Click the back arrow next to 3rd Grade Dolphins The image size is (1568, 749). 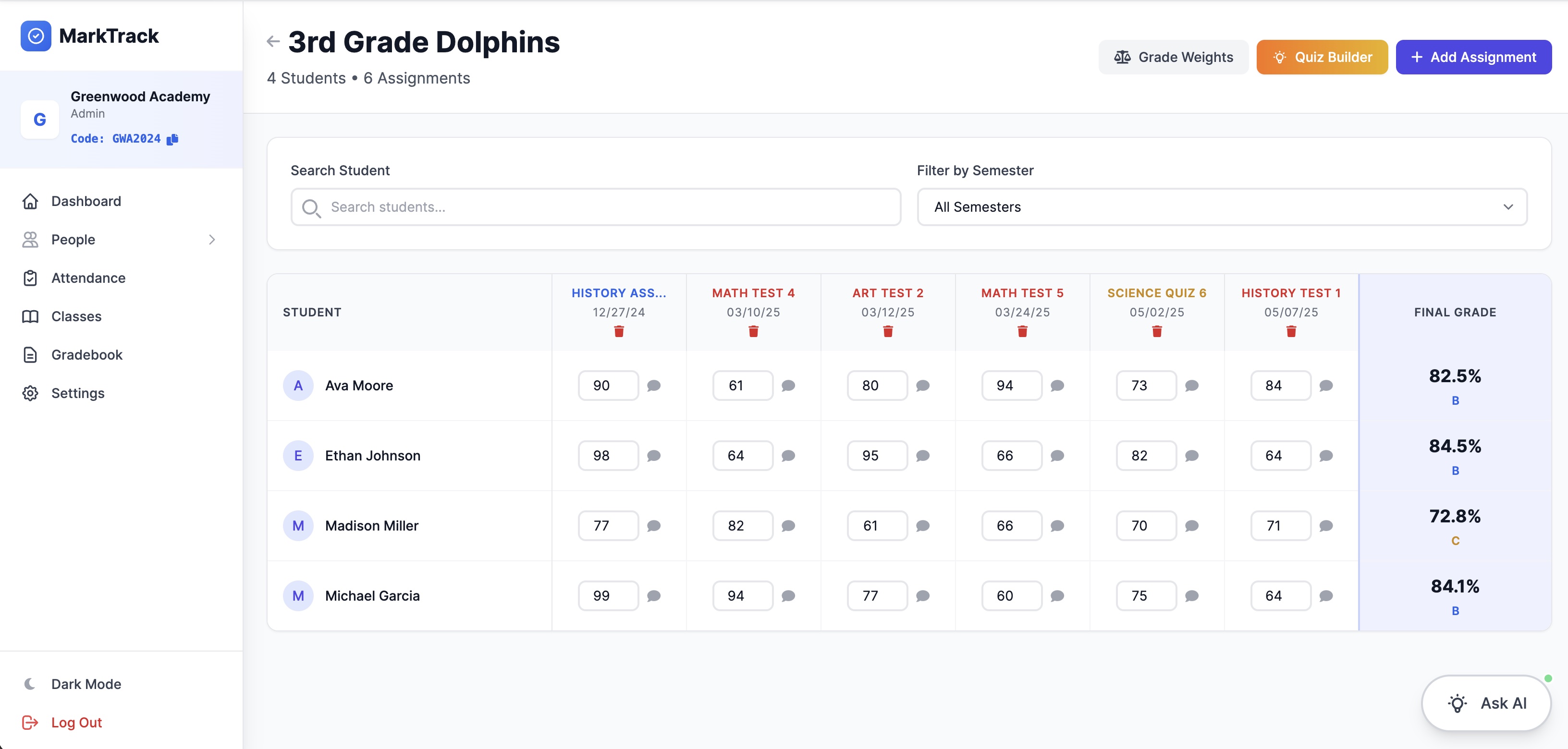tap(272, 41)
